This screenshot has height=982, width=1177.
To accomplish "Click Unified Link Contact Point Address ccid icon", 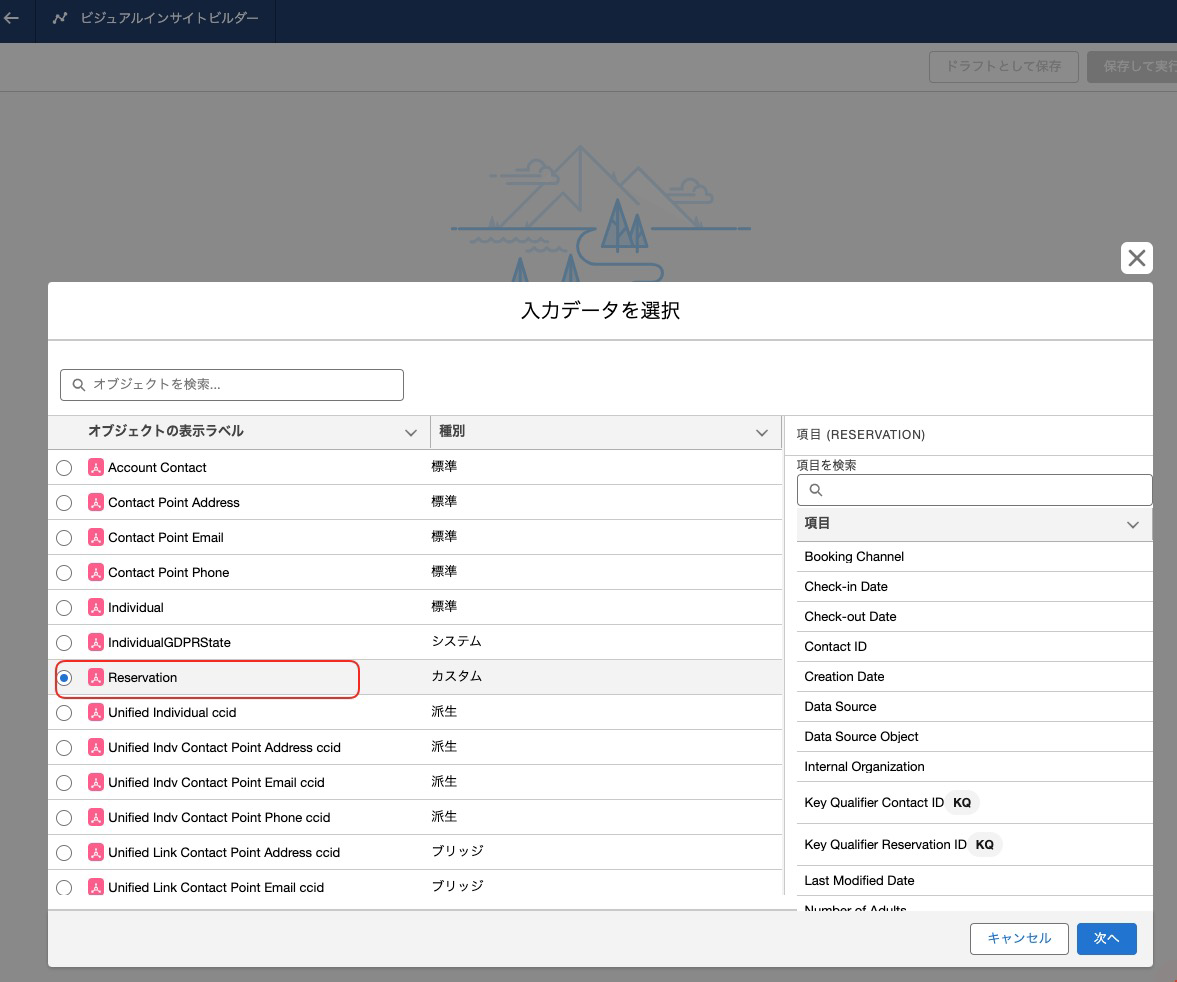I will 95,853.
